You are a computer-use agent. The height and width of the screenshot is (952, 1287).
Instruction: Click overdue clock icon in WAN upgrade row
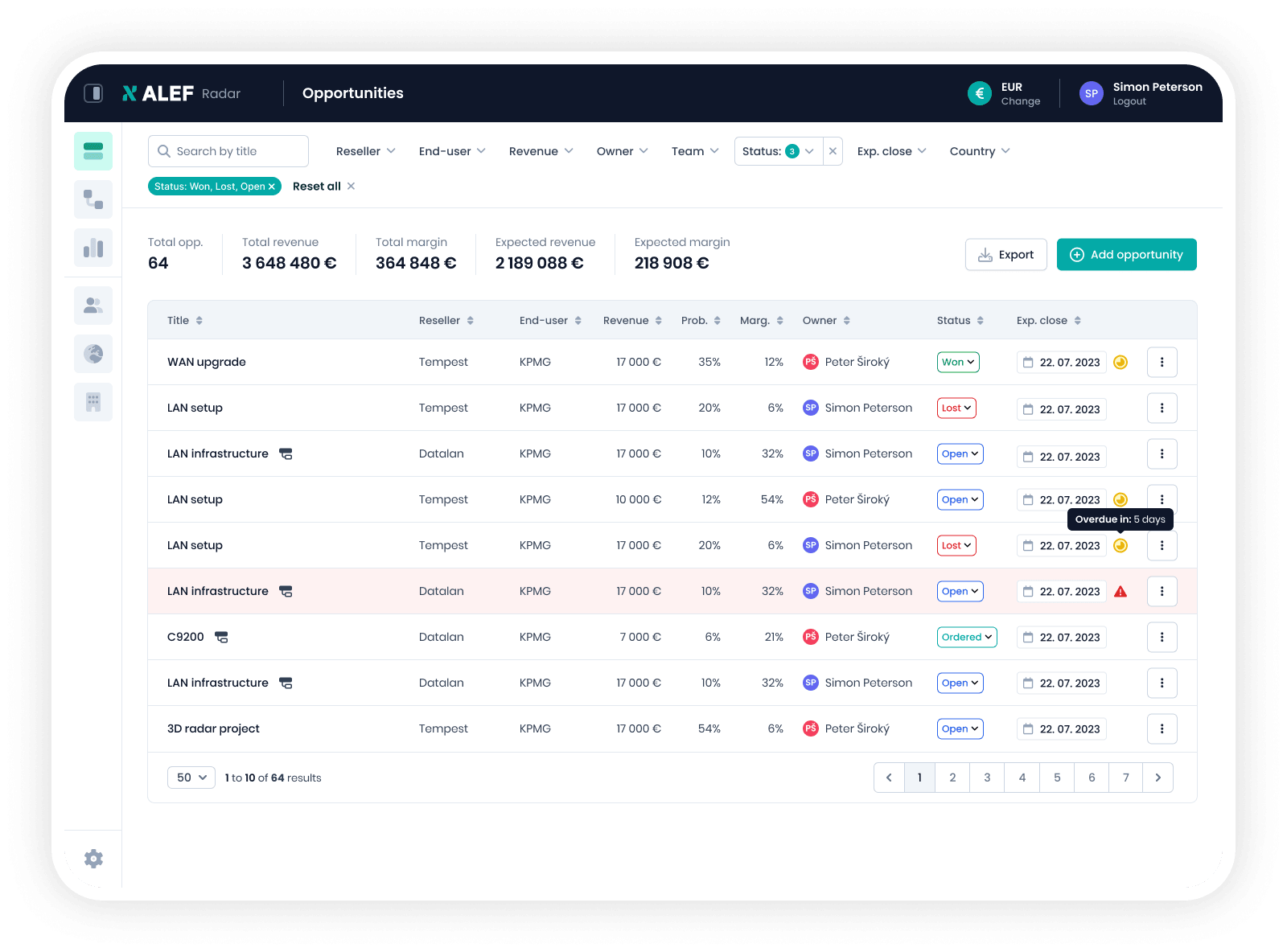pos(1120,362)
